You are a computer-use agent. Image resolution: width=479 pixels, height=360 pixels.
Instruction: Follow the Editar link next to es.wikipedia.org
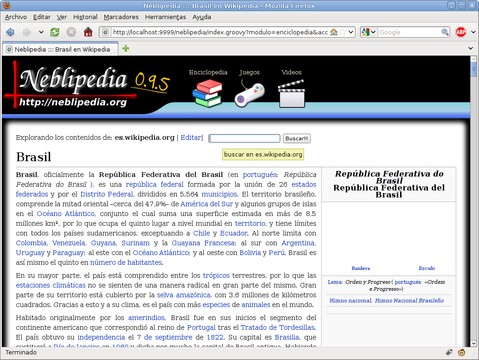(x=191, y=138)
